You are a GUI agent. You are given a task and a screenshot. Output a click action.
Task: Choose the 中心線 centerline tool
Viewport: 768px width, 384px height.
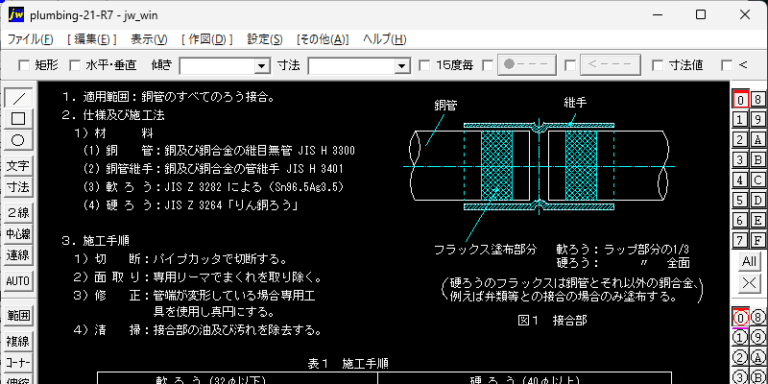pyautogui.click(x=18, y=234)
